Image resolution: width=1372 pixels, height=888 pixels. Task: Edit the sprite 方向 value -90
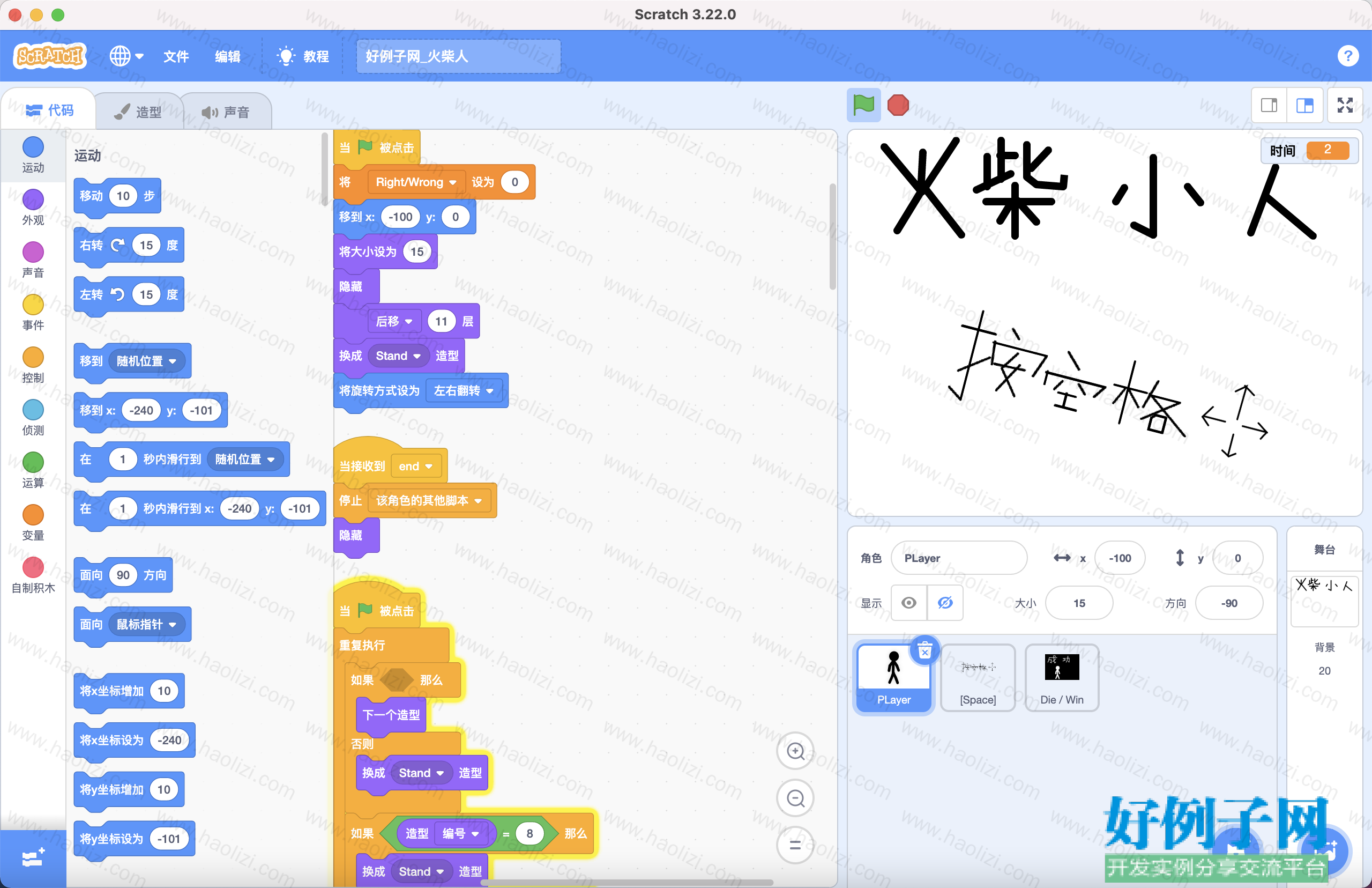pyautogui.click(x=1229, y=603)
